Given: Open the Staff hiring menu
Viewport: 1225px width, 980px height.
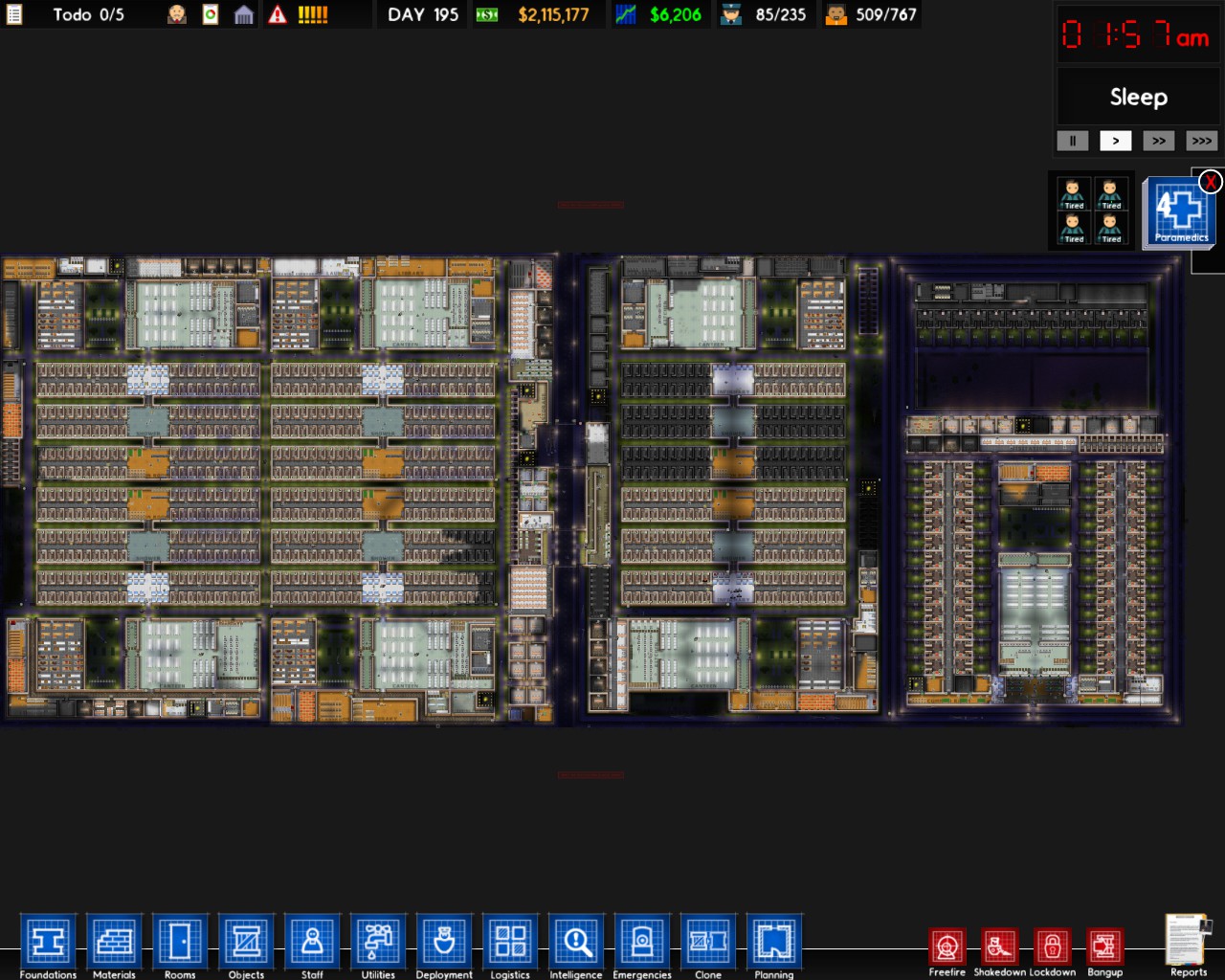Looking at the screenshot, I should click(x=312, y=947).
